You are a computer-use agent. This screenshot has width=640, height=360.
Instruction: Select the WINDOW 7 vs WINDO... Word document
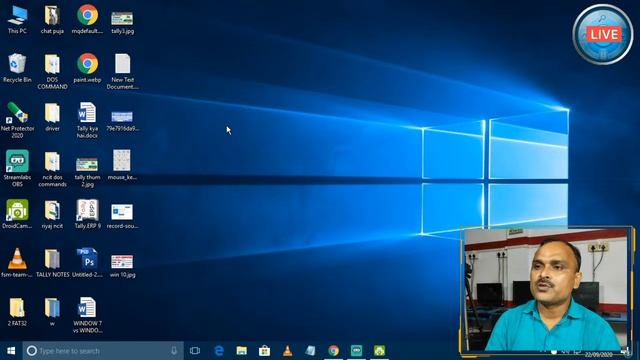tap(87, 315)
